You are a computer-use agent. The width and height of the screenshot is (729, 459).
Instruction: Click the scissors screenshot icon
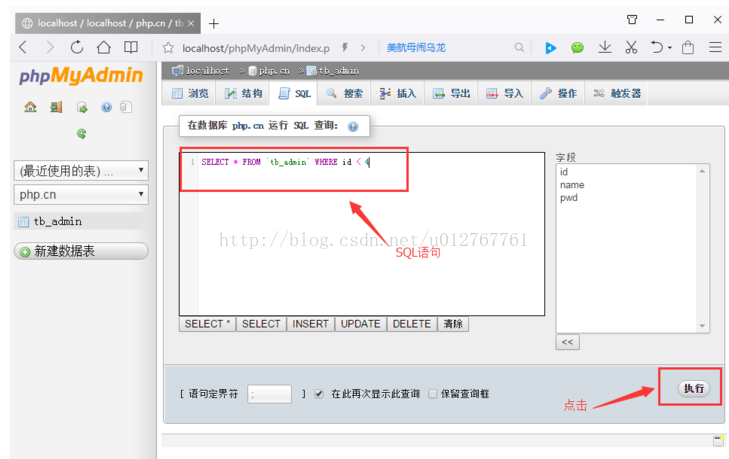(631, 47)
